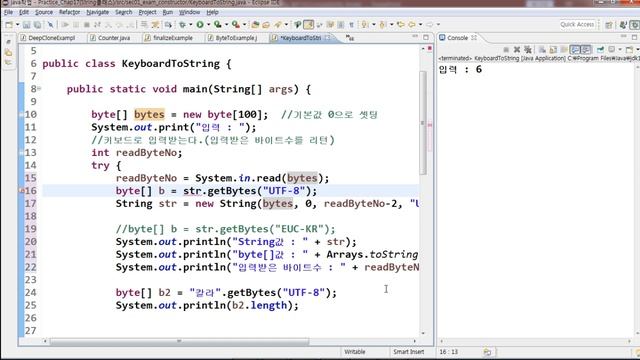Open the Run dropdown arrow
This screenshot has height=360, width=640.
pos(209,24)
